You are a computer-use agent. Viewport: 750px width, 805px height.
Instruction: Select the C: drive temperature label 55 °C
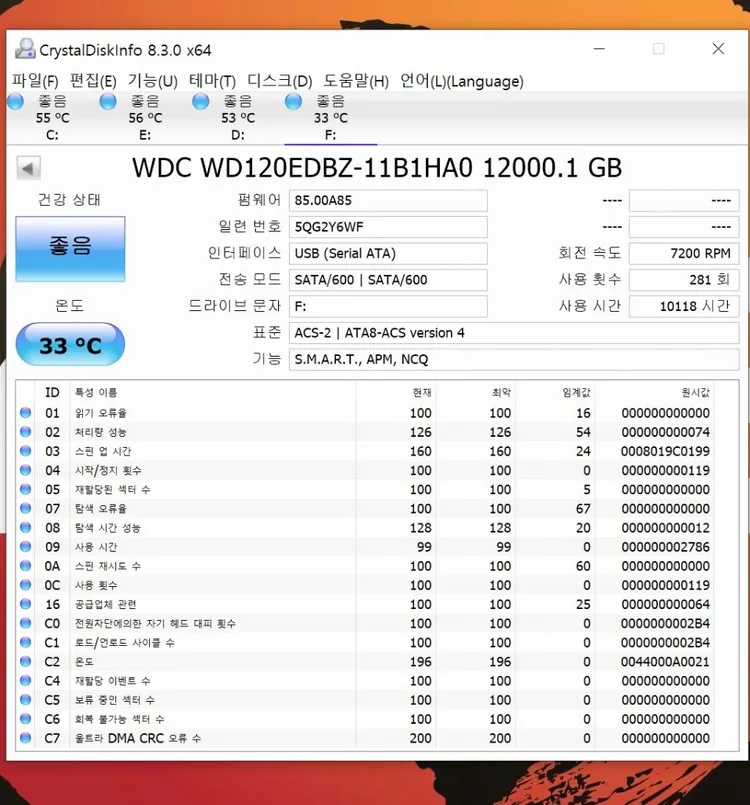tap(52, 118)
